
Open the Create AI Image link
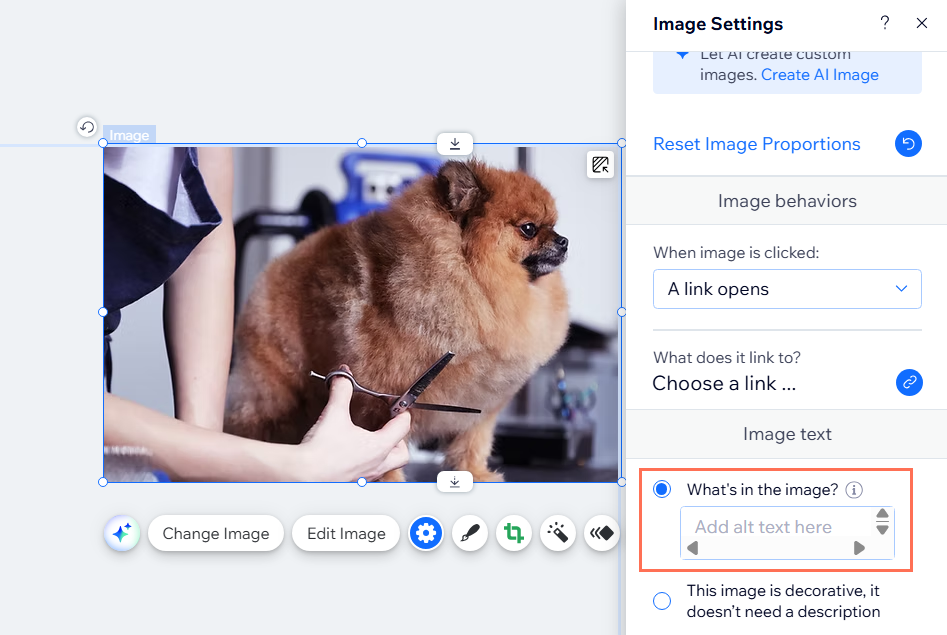[819, 75]
